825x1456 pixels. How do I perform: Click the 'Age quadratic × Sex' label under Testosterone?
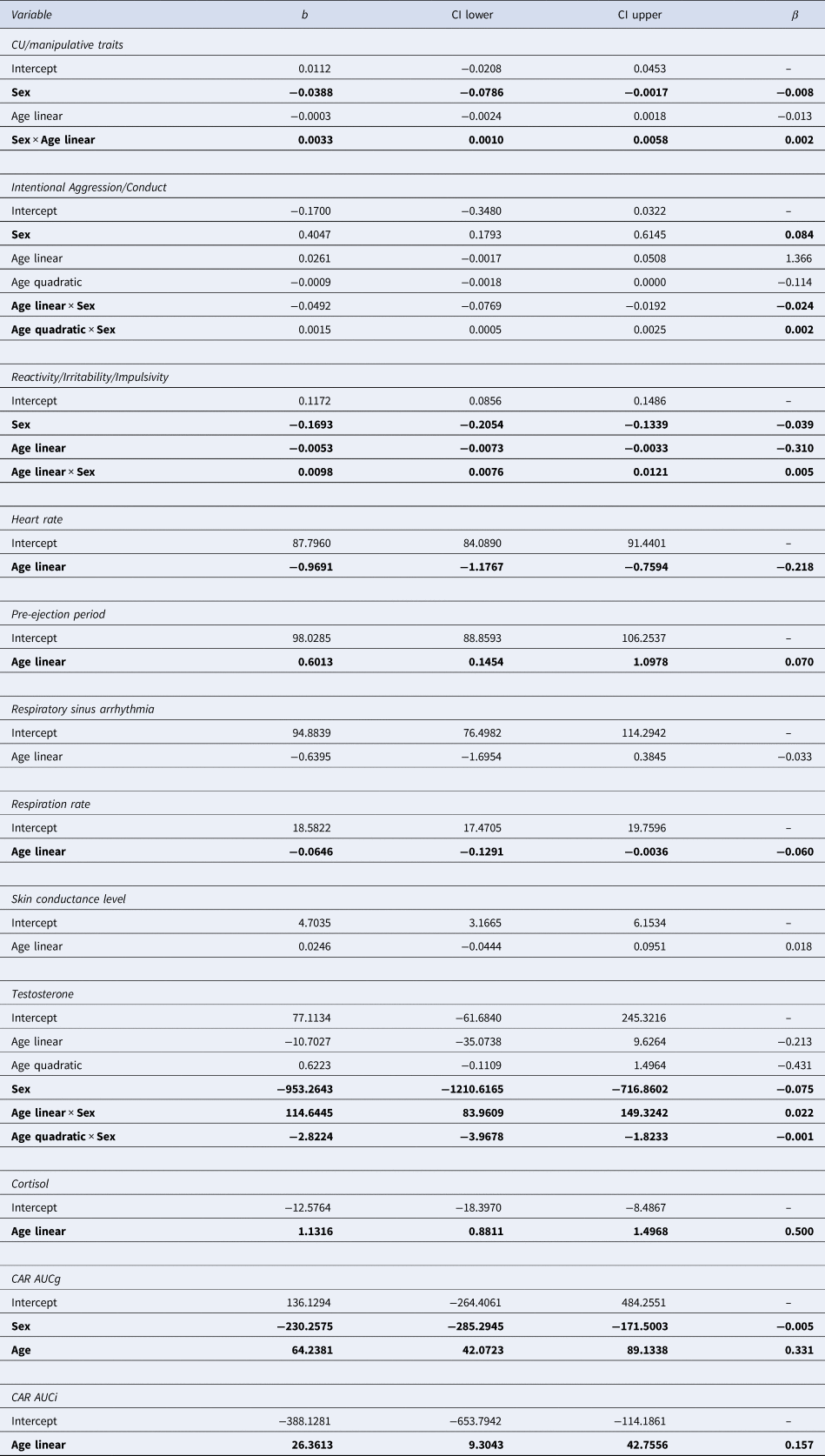click(x=63, y=1136)
